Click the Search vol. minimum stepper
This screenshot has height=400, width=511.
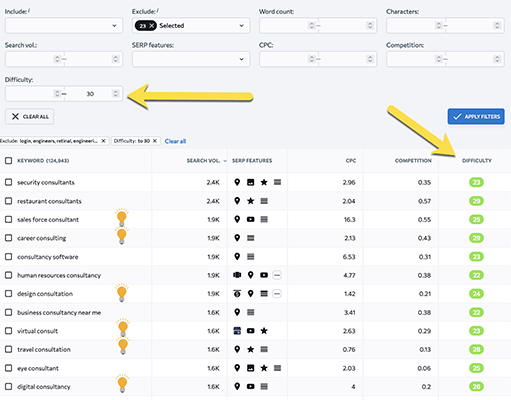coord(57,59)
